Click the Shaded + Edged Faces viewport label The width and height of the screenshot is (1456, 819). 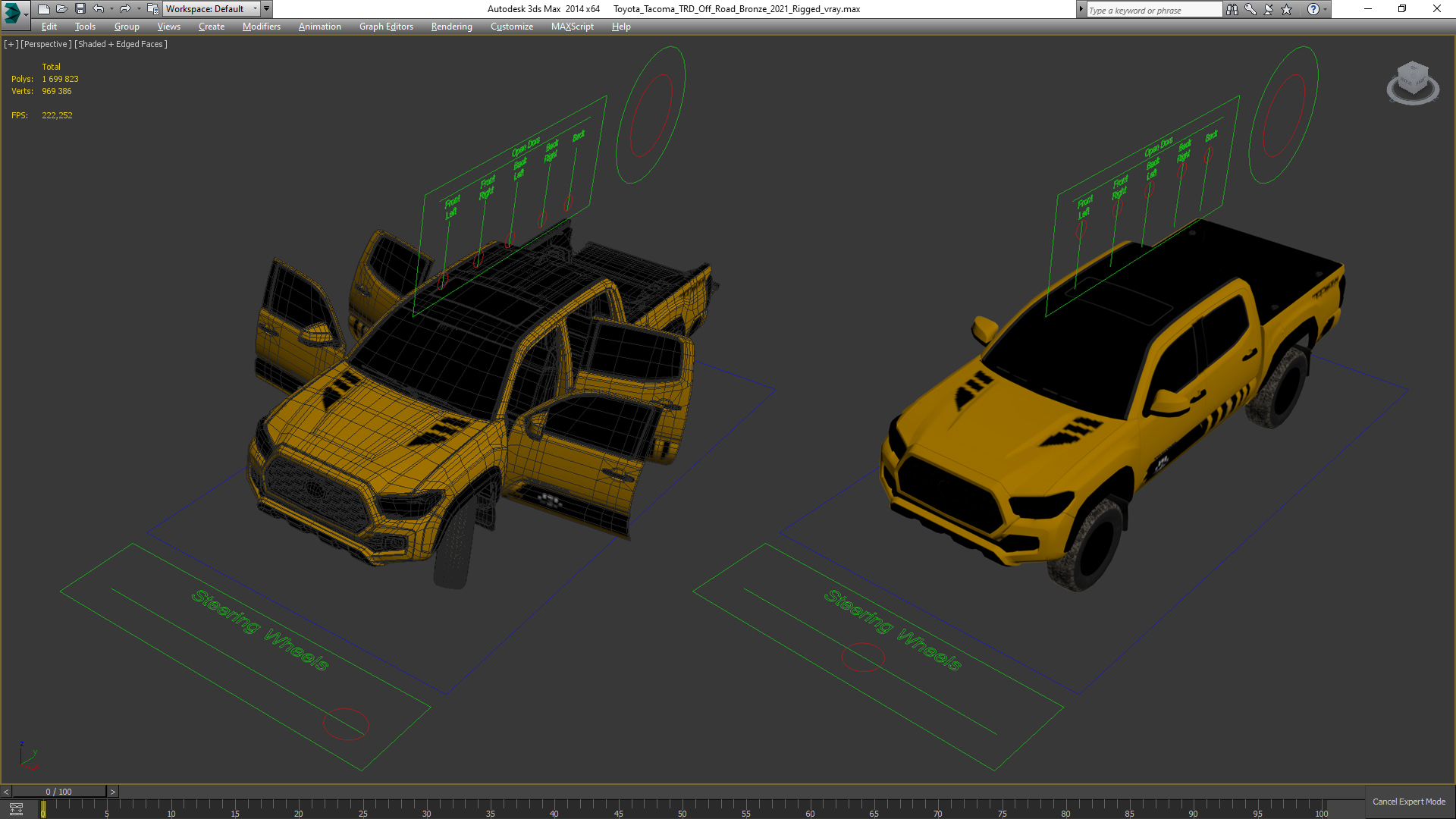[x=121, y=44]
